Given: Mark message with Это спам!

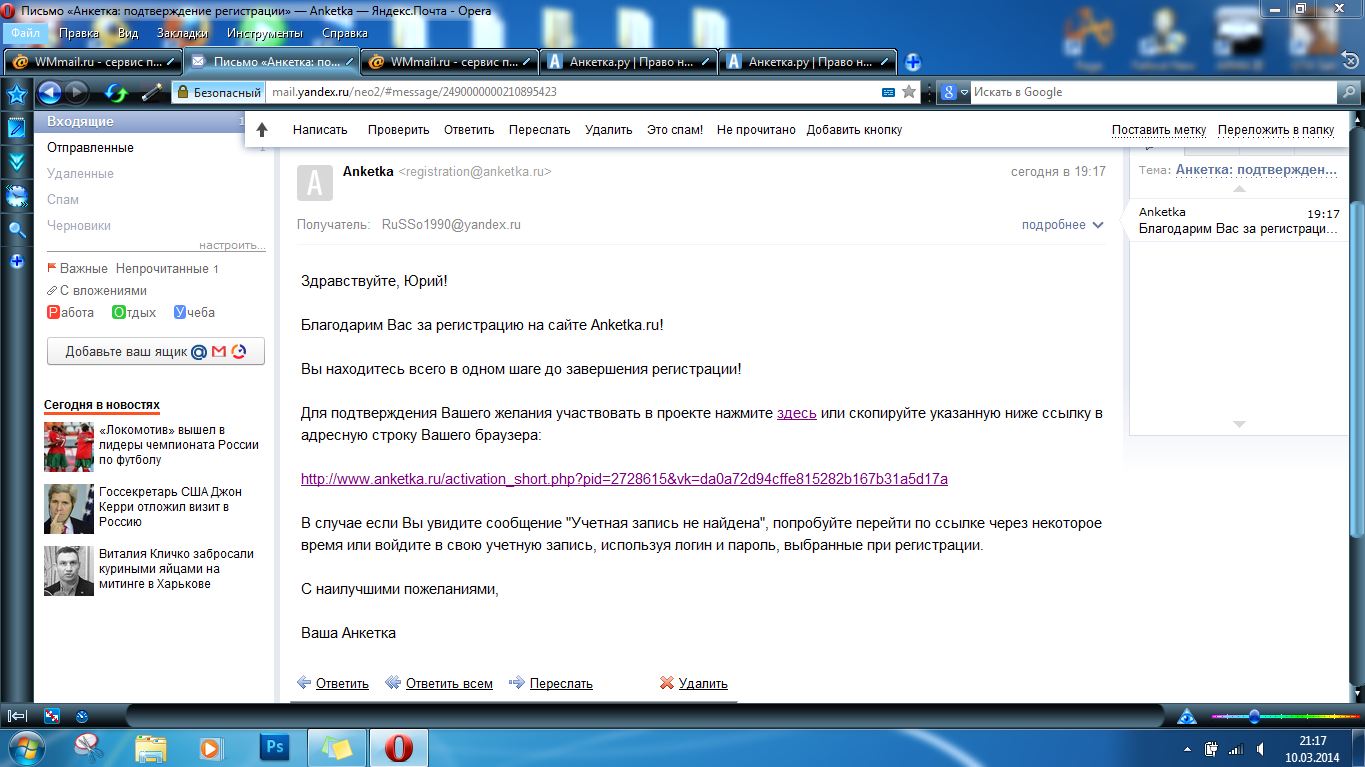Looking at the screenshot, I should (x=675, y=130).
